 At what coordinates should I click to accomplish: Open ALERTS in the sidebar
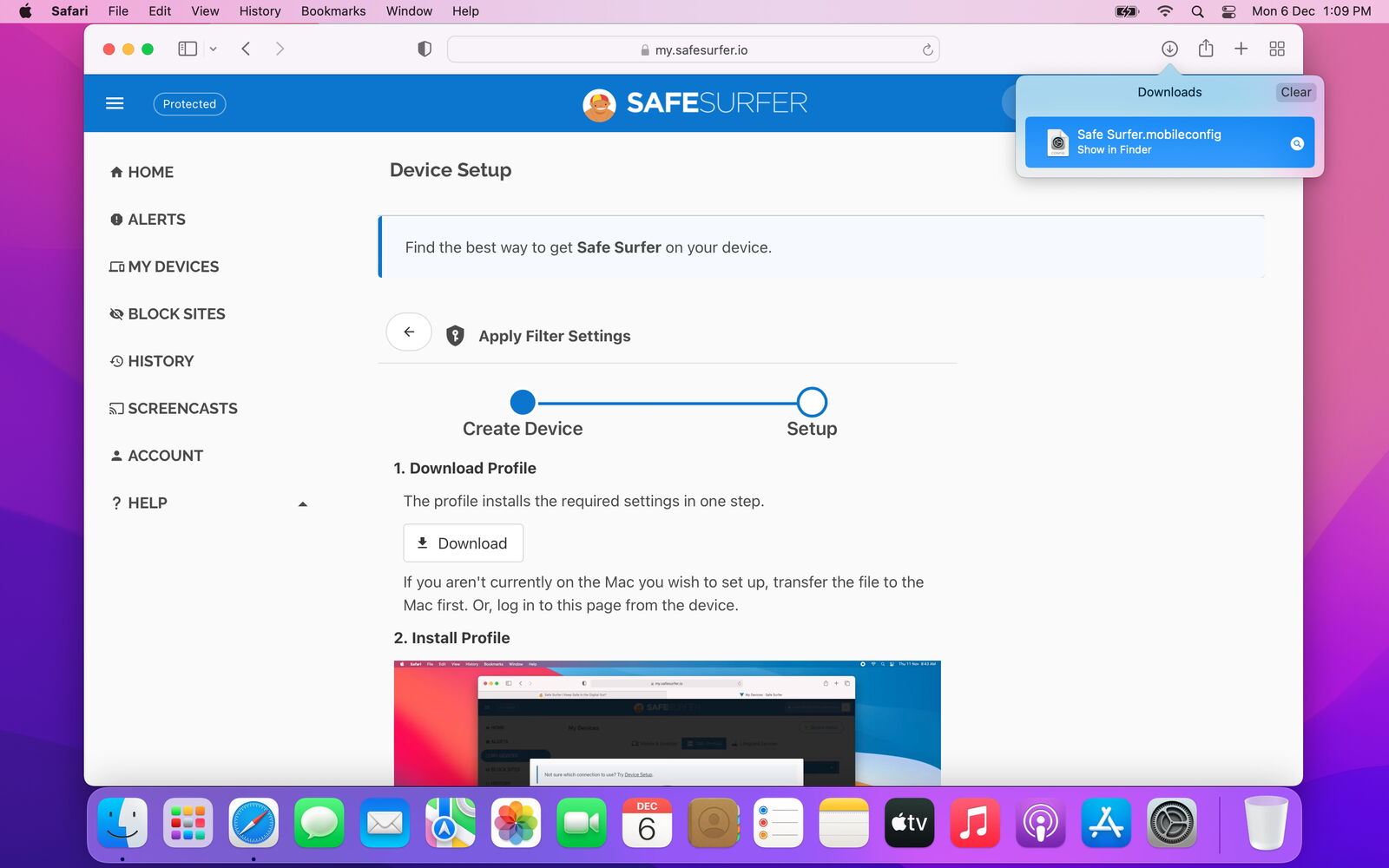(x=148, y=220)
